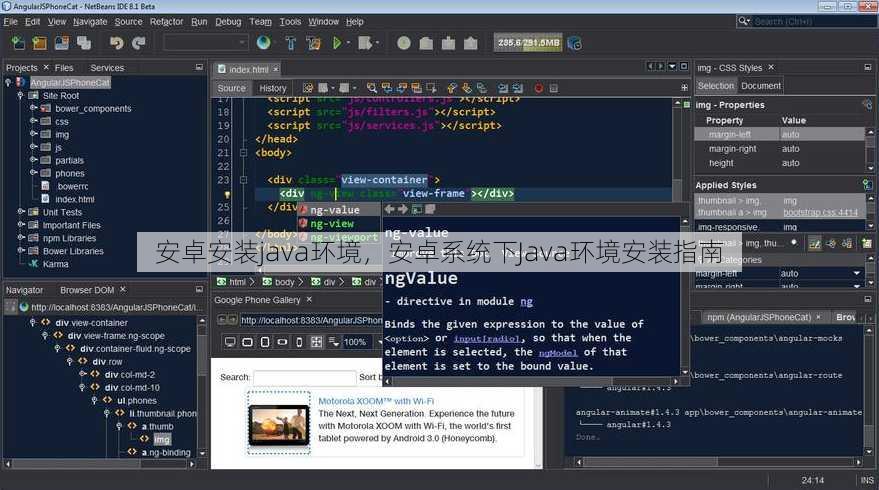Follow the ng link in documentation
The height and width of the screenshot is (490, 879).
tap(526, 302)
